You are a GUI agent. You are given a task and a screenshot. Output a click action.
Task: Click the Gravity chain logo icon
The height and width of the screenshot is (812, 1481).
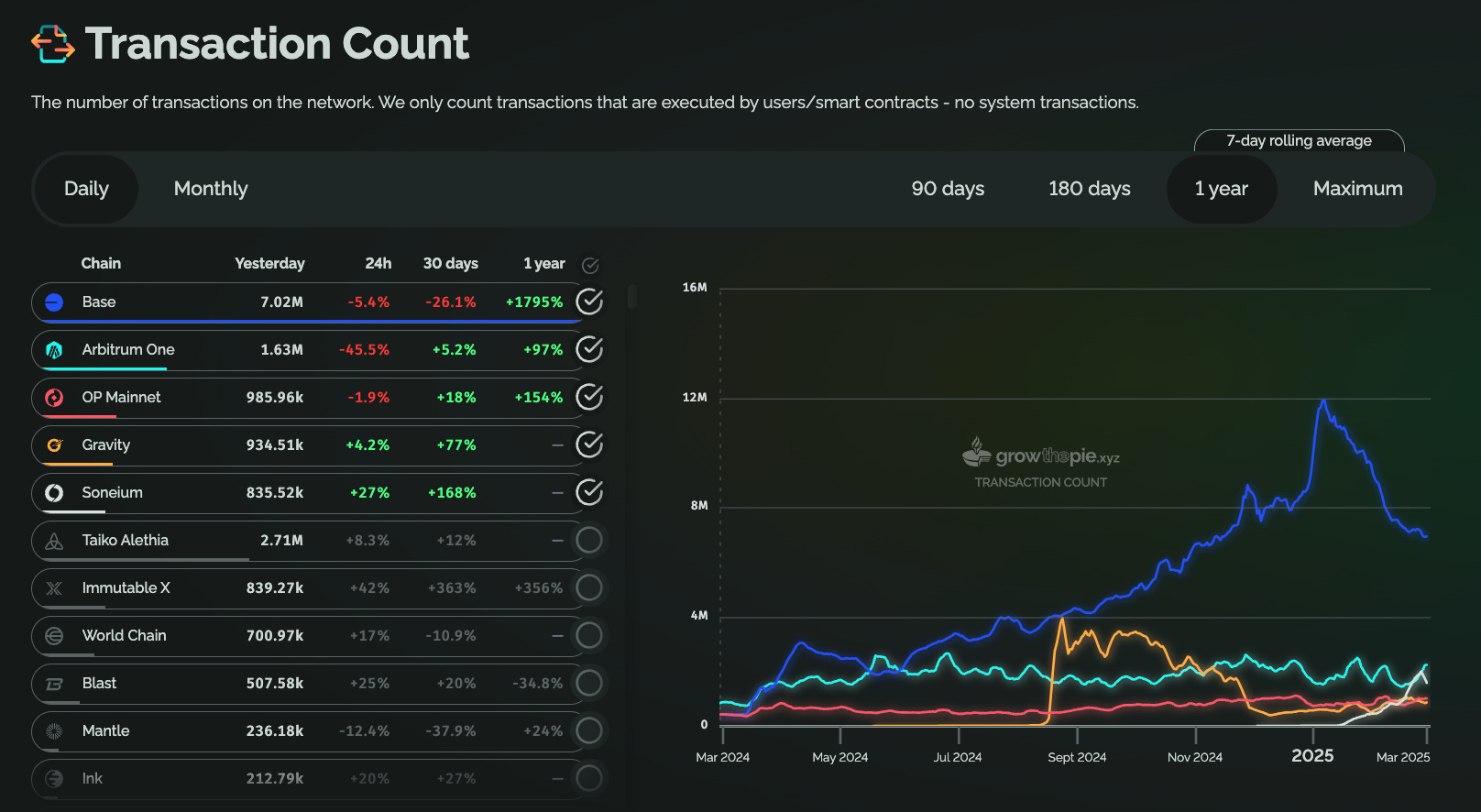coord(54,445)
